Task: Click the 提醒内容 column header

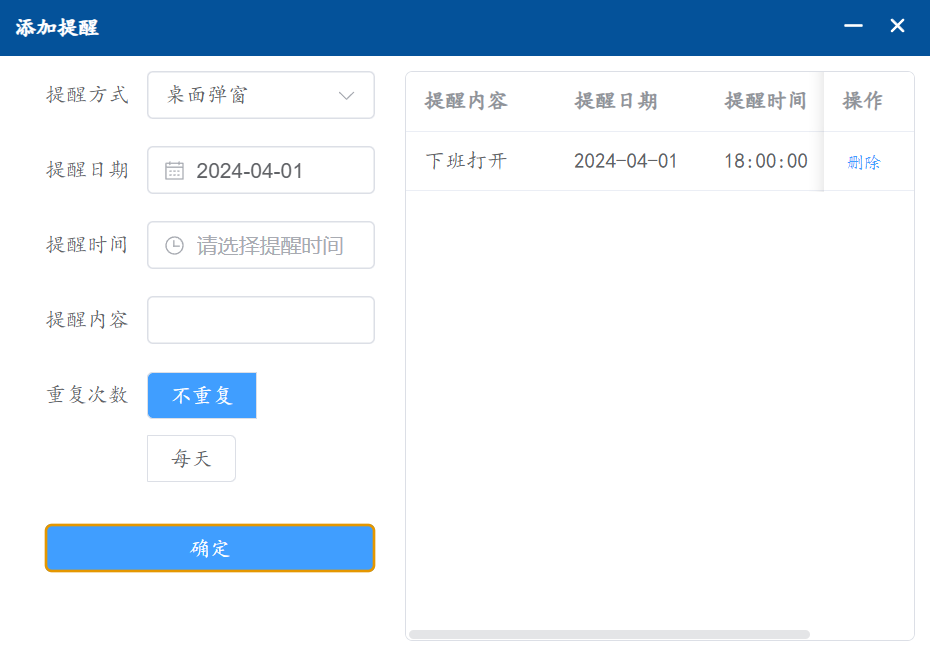Action: tap(466, 101)
